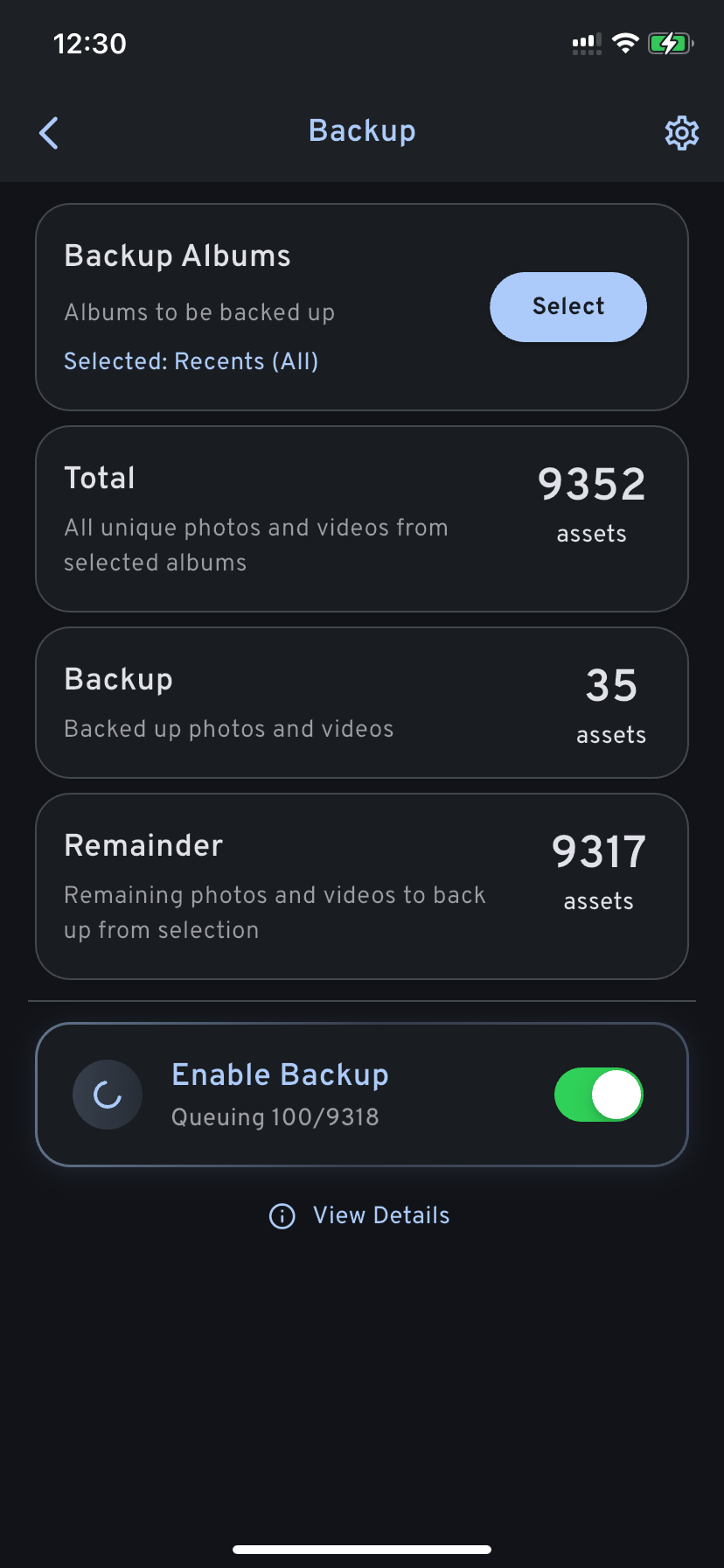Tap the Total assets card heading
This screenshot has height=1568, width=724.
tap(100, 479)
